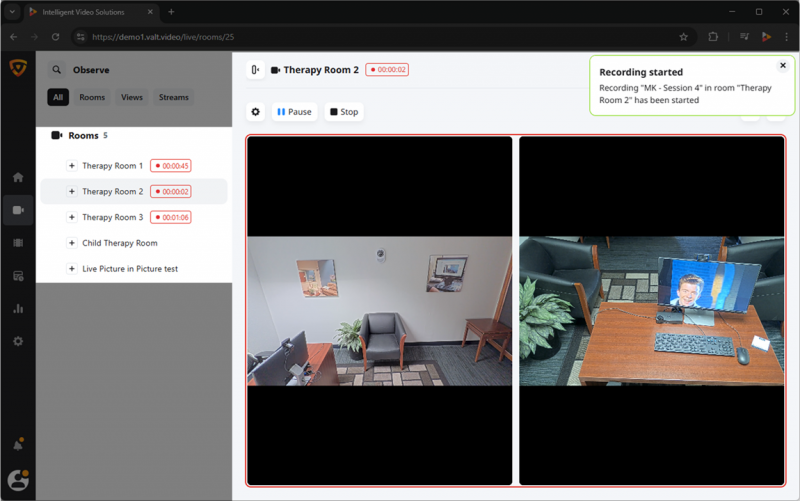This screenshot has height=501, width=800.
Task: Click the 00:01:06 recording badge
Action: [x=171, y=217]
